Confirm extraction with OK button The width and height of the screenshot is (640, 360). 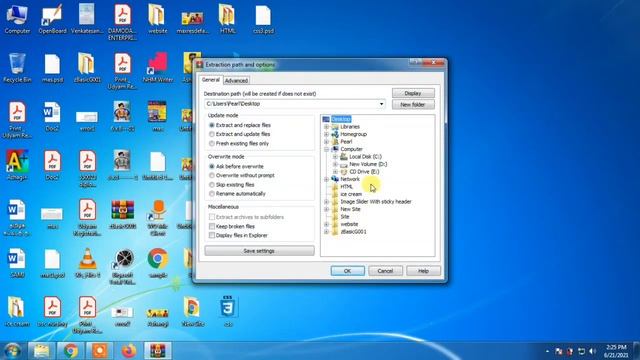[347, 271]
